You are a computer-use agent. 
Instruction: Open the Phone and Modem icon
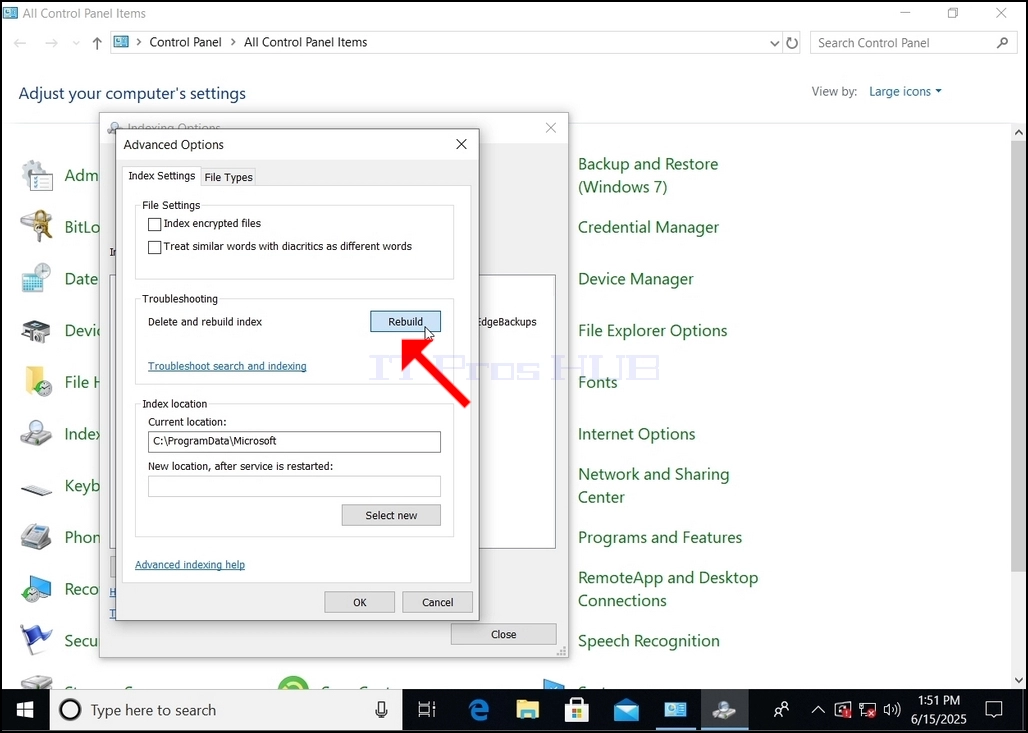point(37,537)
